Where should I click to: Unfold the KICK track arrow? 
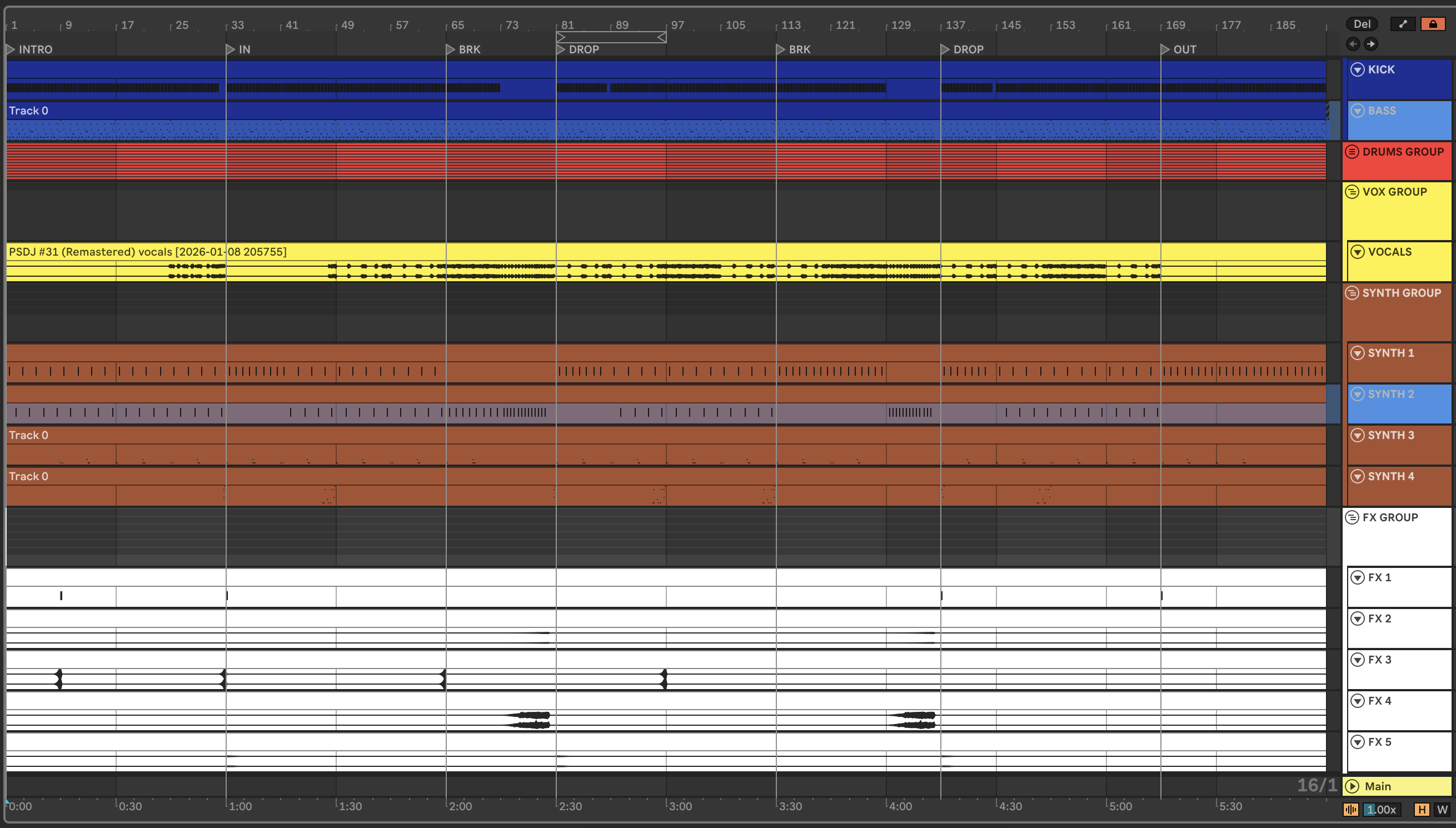click(1358, 69)
